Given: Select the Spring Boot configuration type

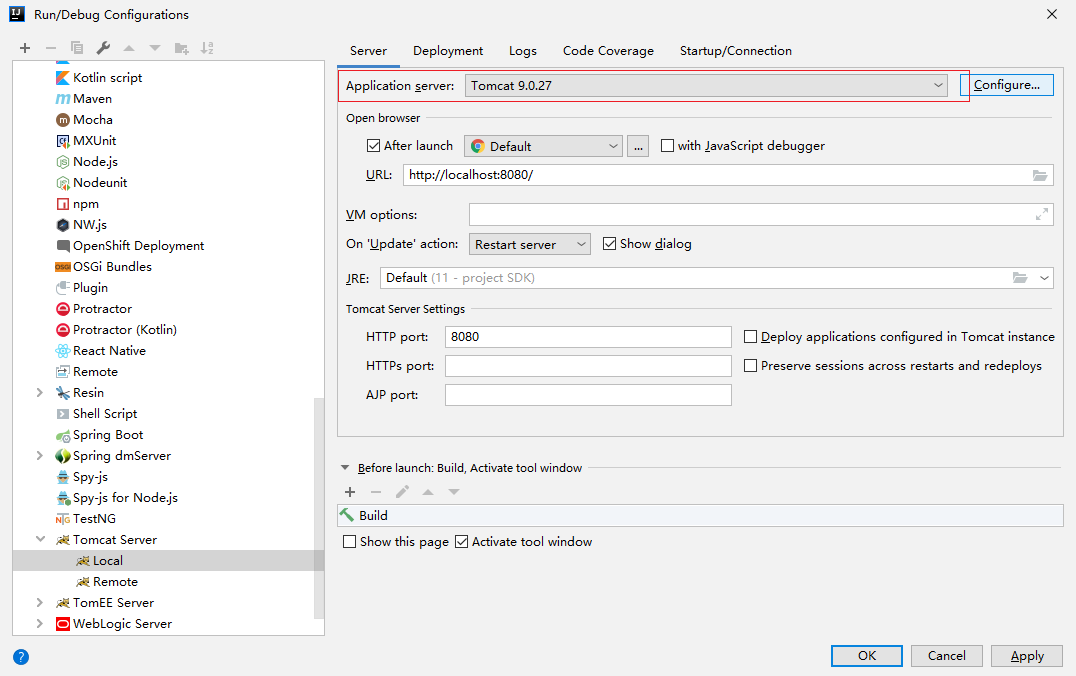Looking at the screenshot, I should click(100, 435).
